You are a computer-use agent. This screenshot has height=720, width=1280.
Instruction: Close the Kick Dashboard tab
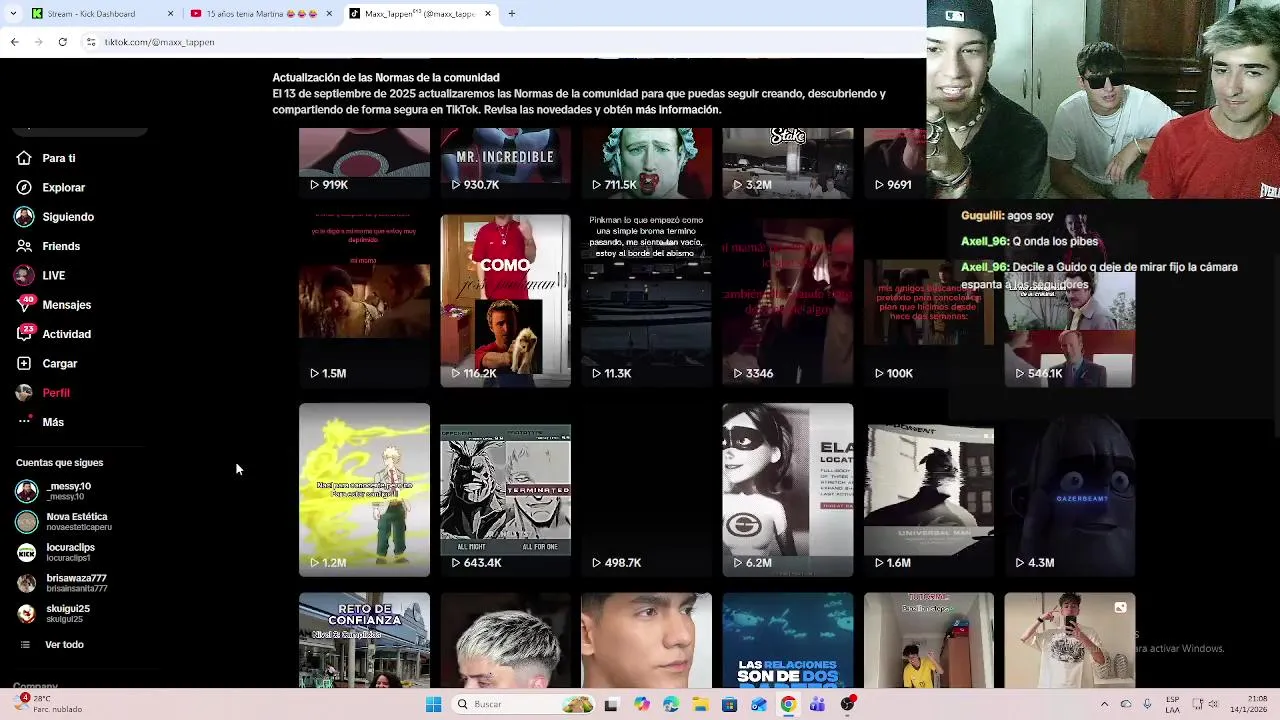(x=170, y=14)
